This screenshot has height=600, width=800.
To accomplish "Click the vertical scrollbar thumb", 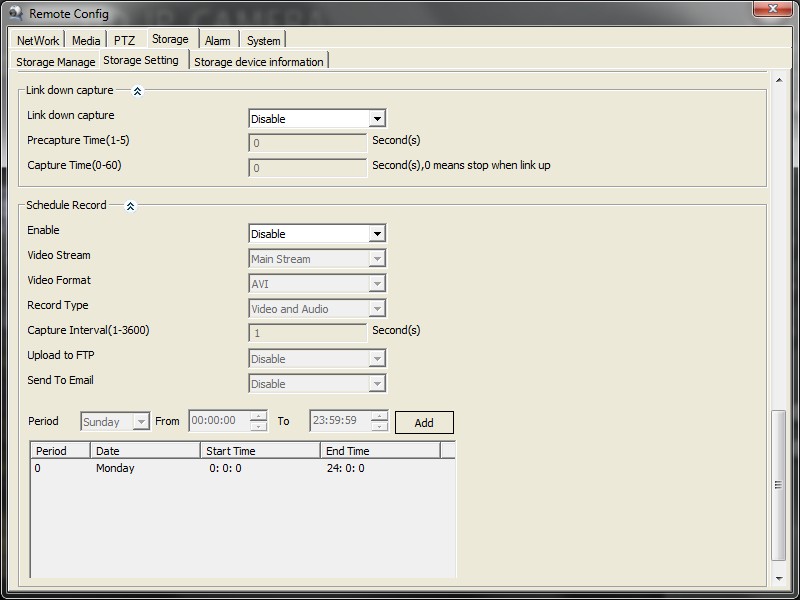I will pos(778,485).
